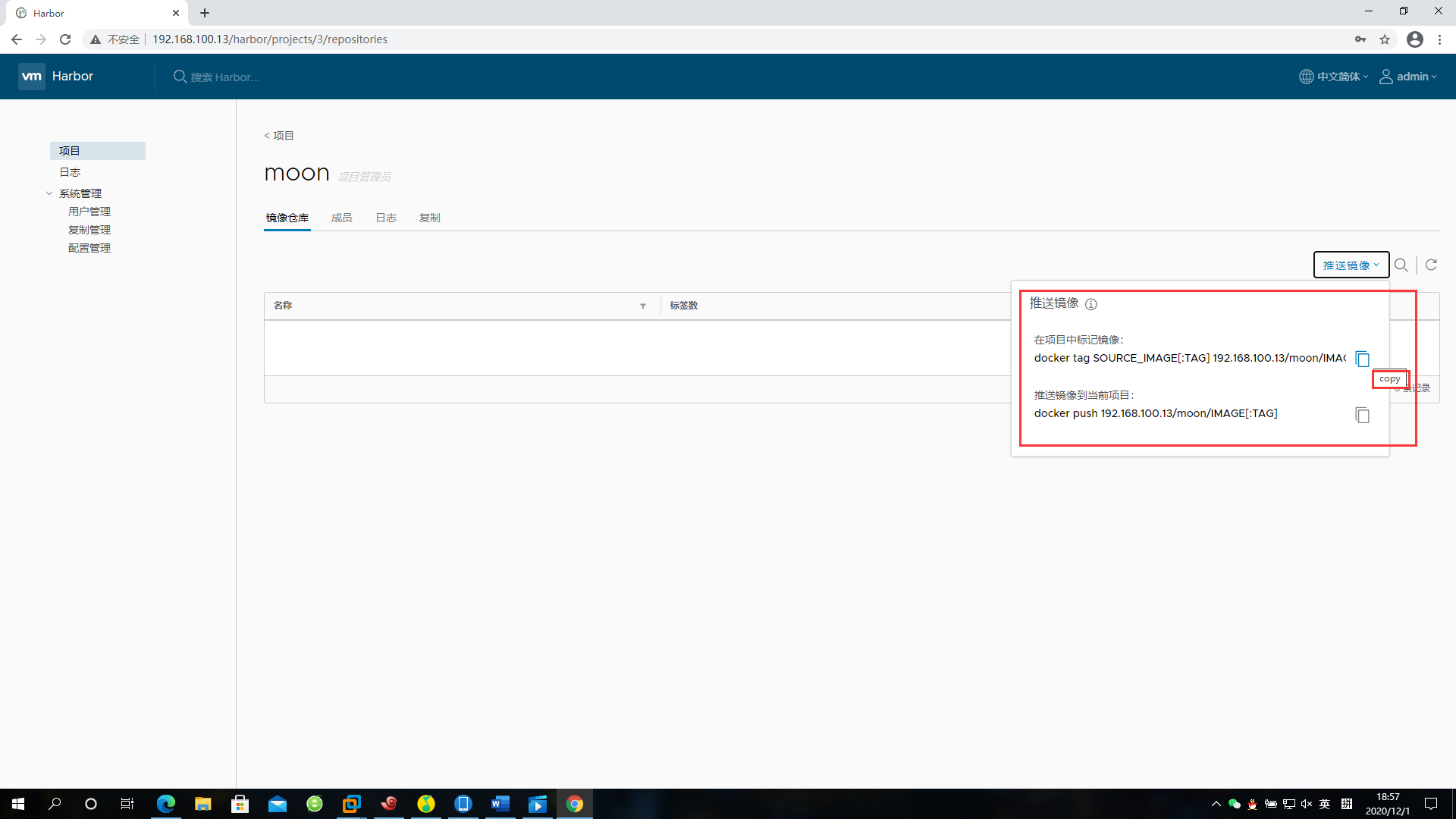
Task: Open 日志 in the left sidebar
Action: [x=70, y=172]
